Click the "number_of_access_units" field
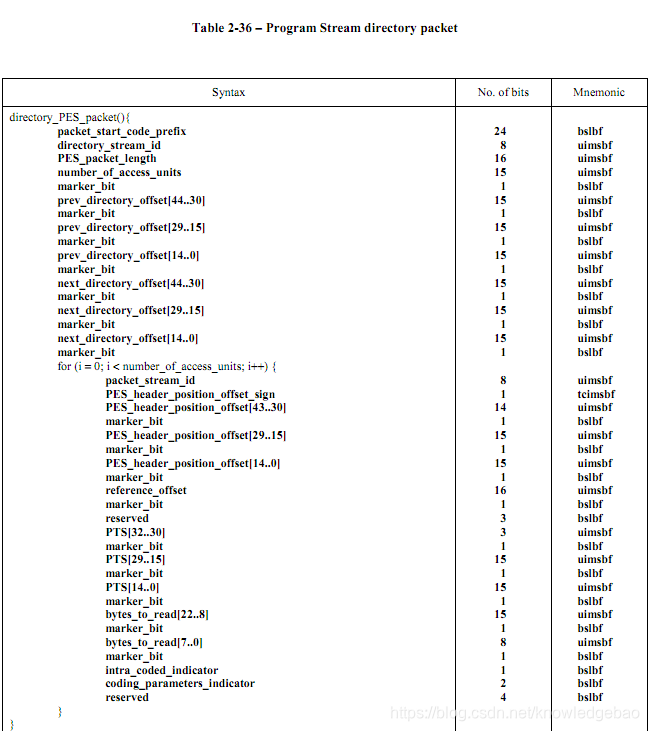649x731 pixels. 119,172
